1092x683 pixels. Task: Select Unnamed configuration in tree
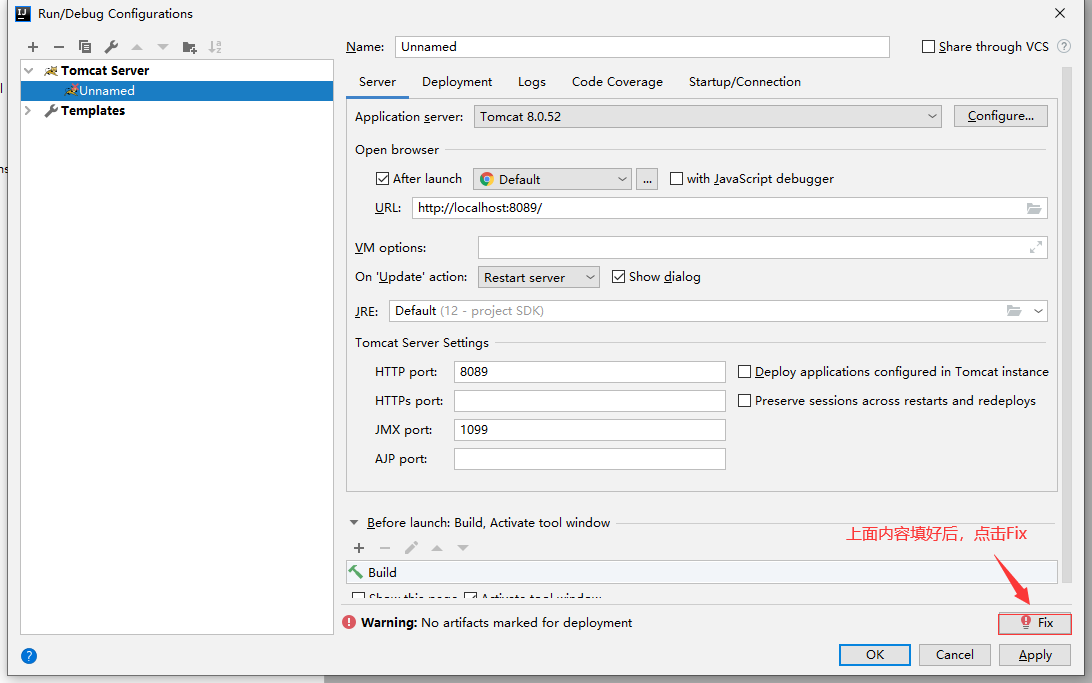[177, 91]
